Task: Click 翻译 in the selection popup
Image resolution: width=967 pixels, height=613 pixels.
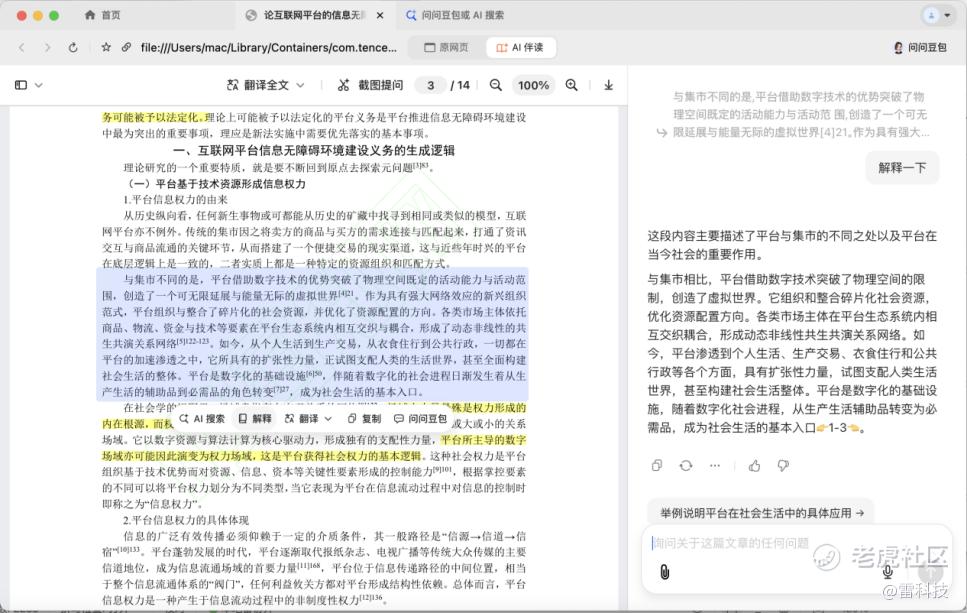Action: click(302, 419)
